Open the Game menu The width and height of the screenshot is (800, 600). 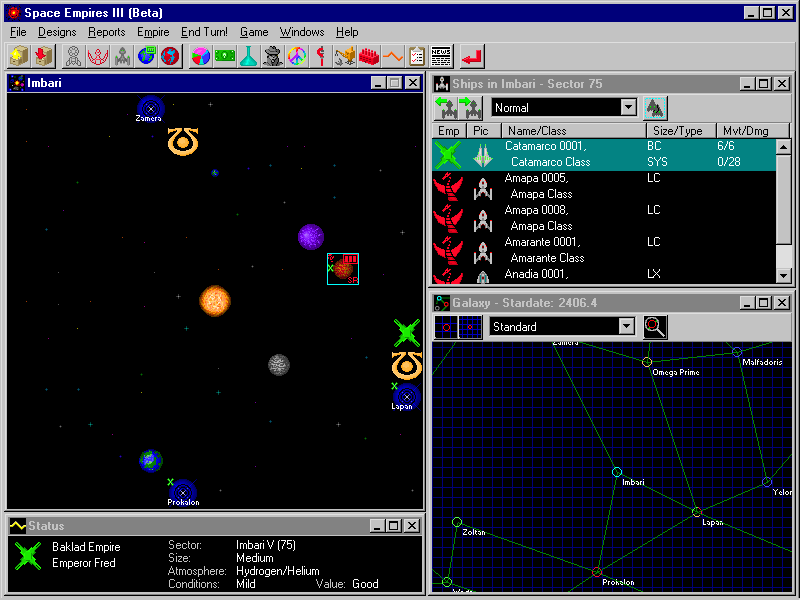254,32
